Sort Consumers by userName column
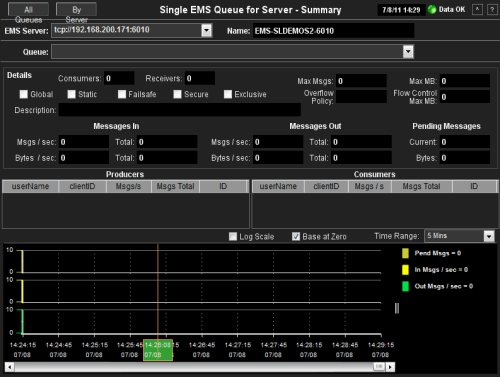 click(x=278, y=186)
